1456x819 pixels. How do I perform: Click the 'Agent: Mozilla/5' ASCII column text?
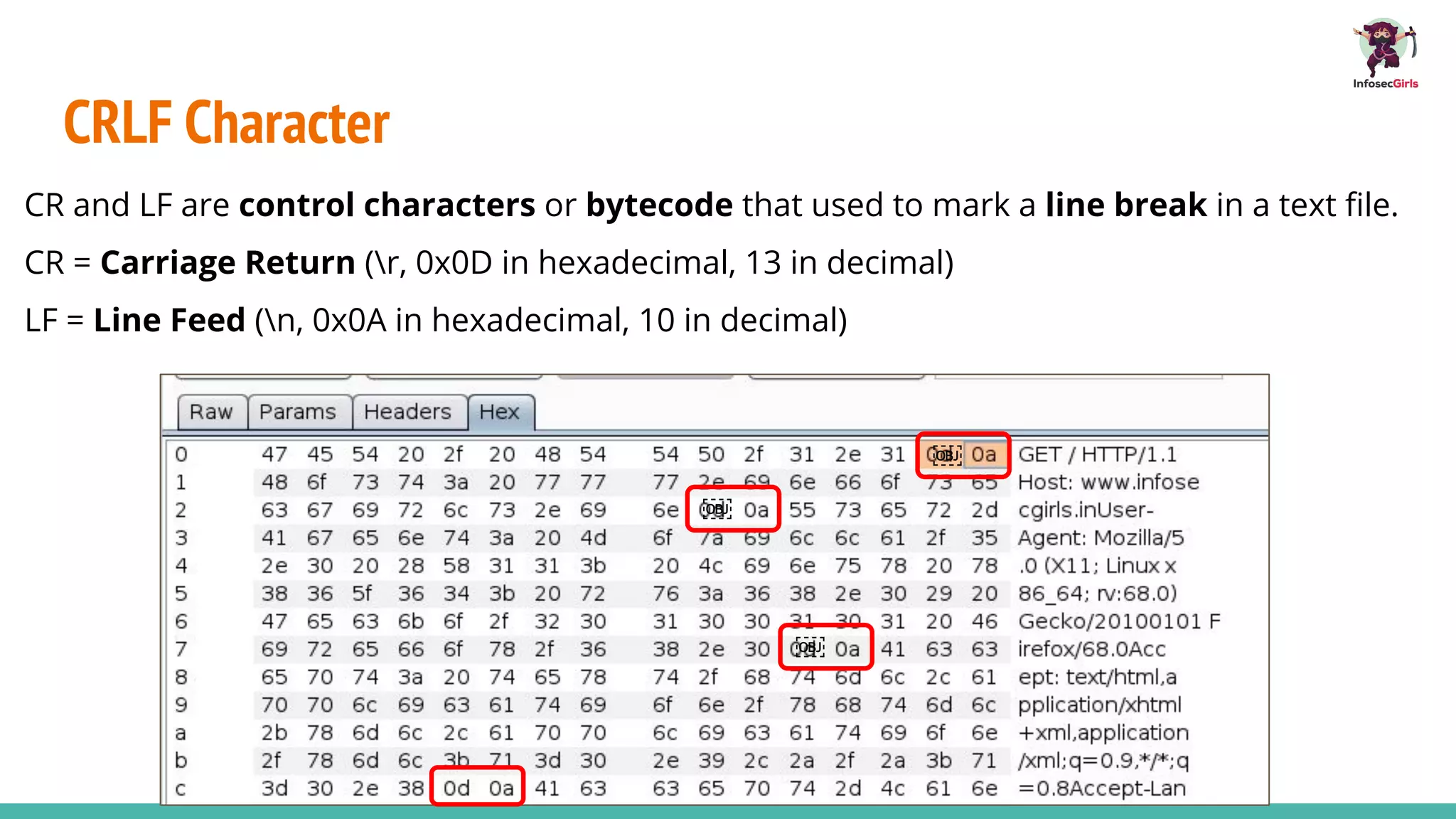[1101, 537]
